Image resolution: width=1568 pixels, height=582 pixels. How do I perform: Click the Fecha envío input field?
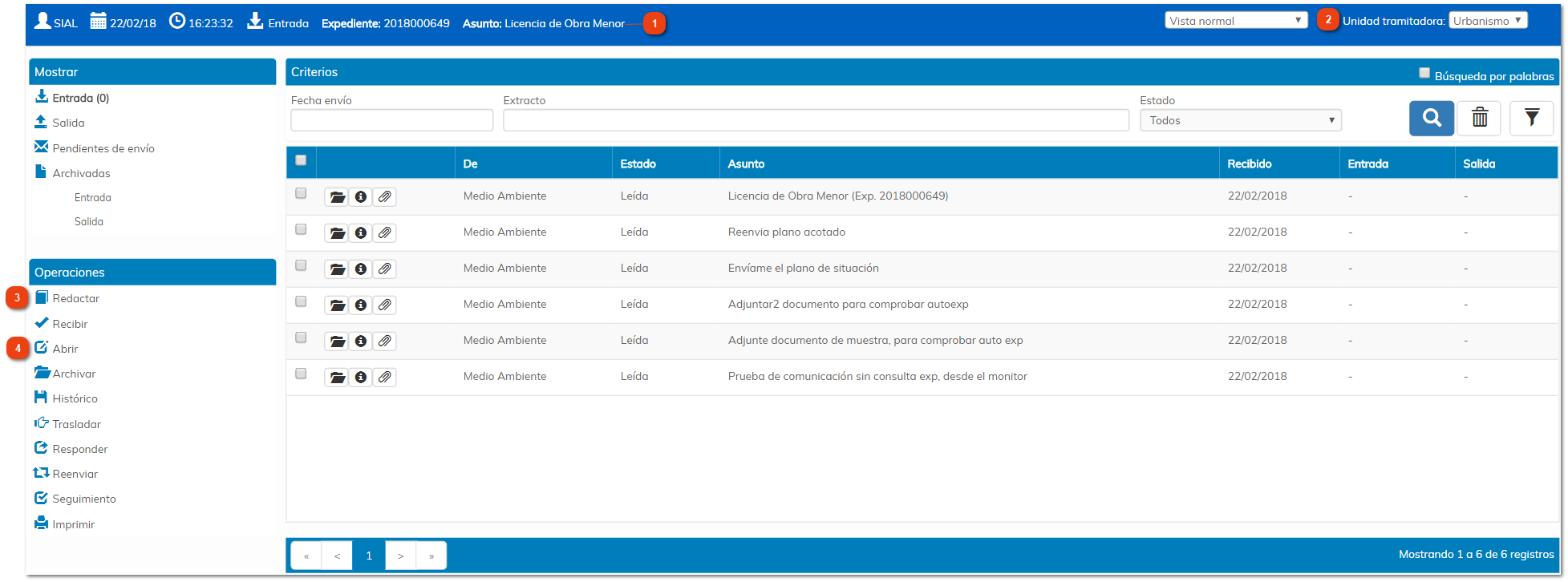391,120
